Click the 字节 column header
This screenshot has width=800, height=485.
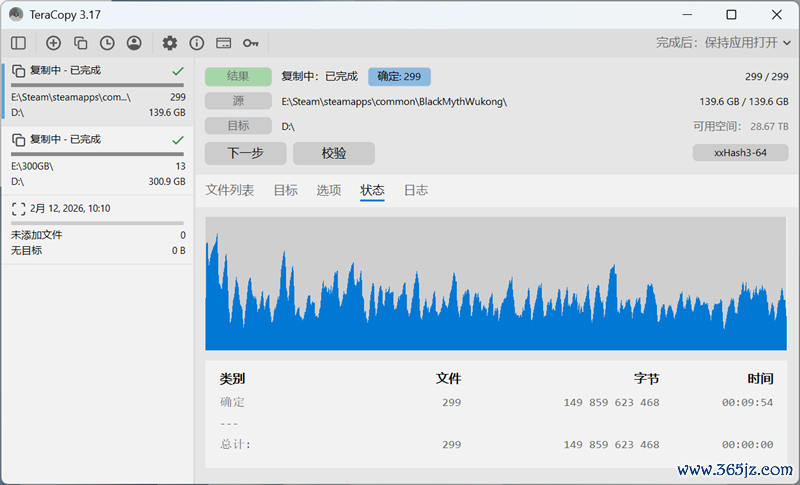[x=646, y=378]
